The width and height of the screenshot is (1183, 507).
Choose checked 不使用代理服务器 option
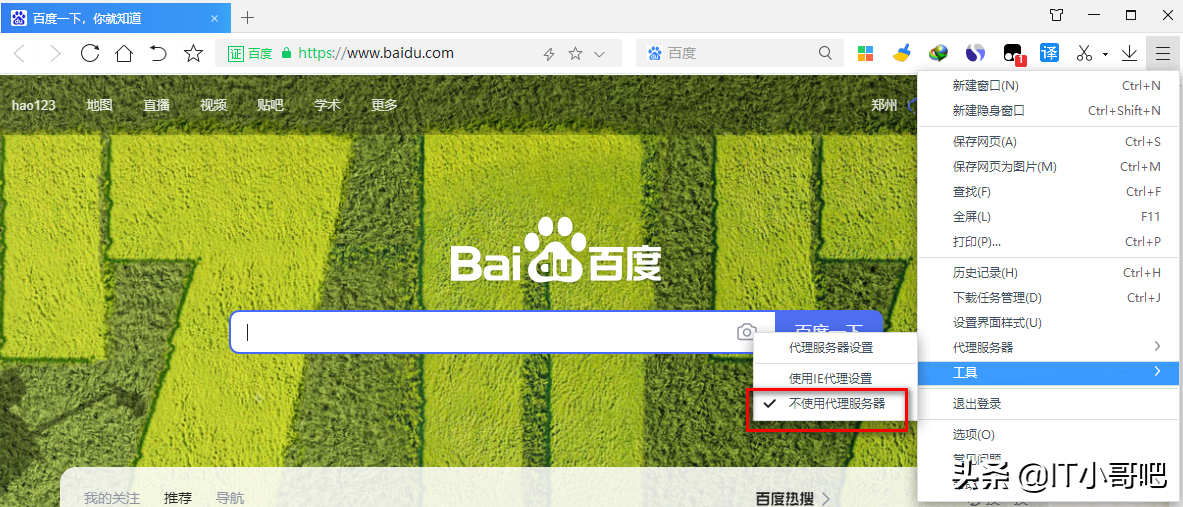point(835,403)
